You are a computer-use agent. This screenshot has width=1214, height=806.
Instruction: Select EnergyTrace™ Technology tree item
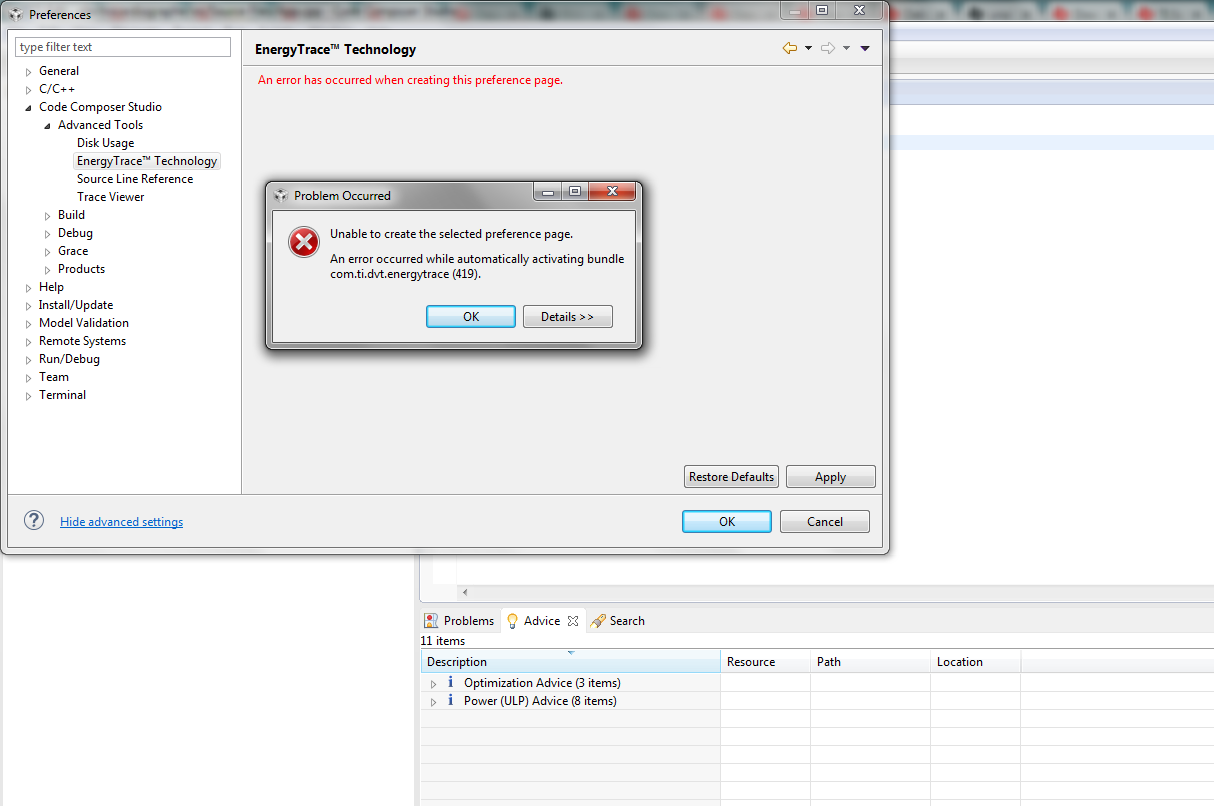pyautogui.click(x=147, y=161)
